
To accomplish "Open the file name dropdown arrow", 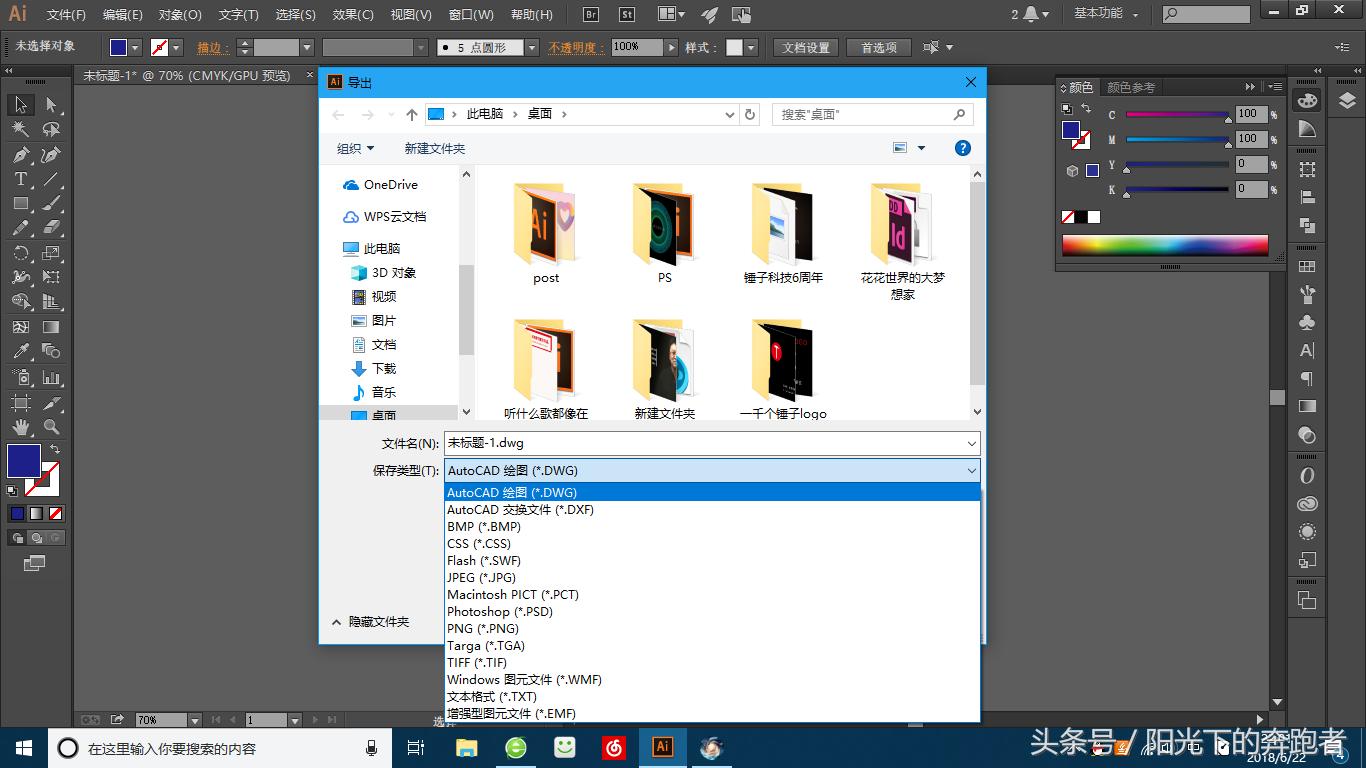I will click(x=971, y=443).
